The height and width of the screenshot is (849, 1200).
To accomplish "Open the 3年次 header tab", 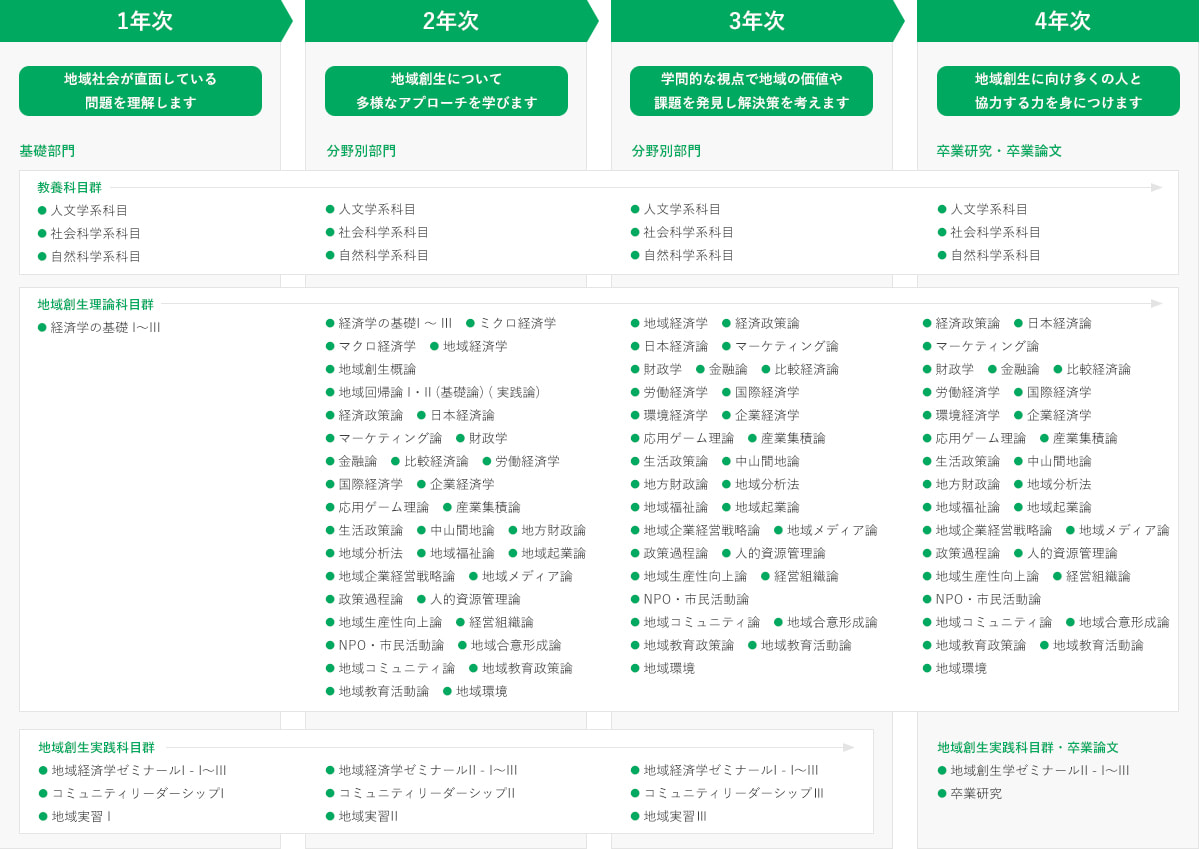I will pyautogui.click(x=756, y=21).
